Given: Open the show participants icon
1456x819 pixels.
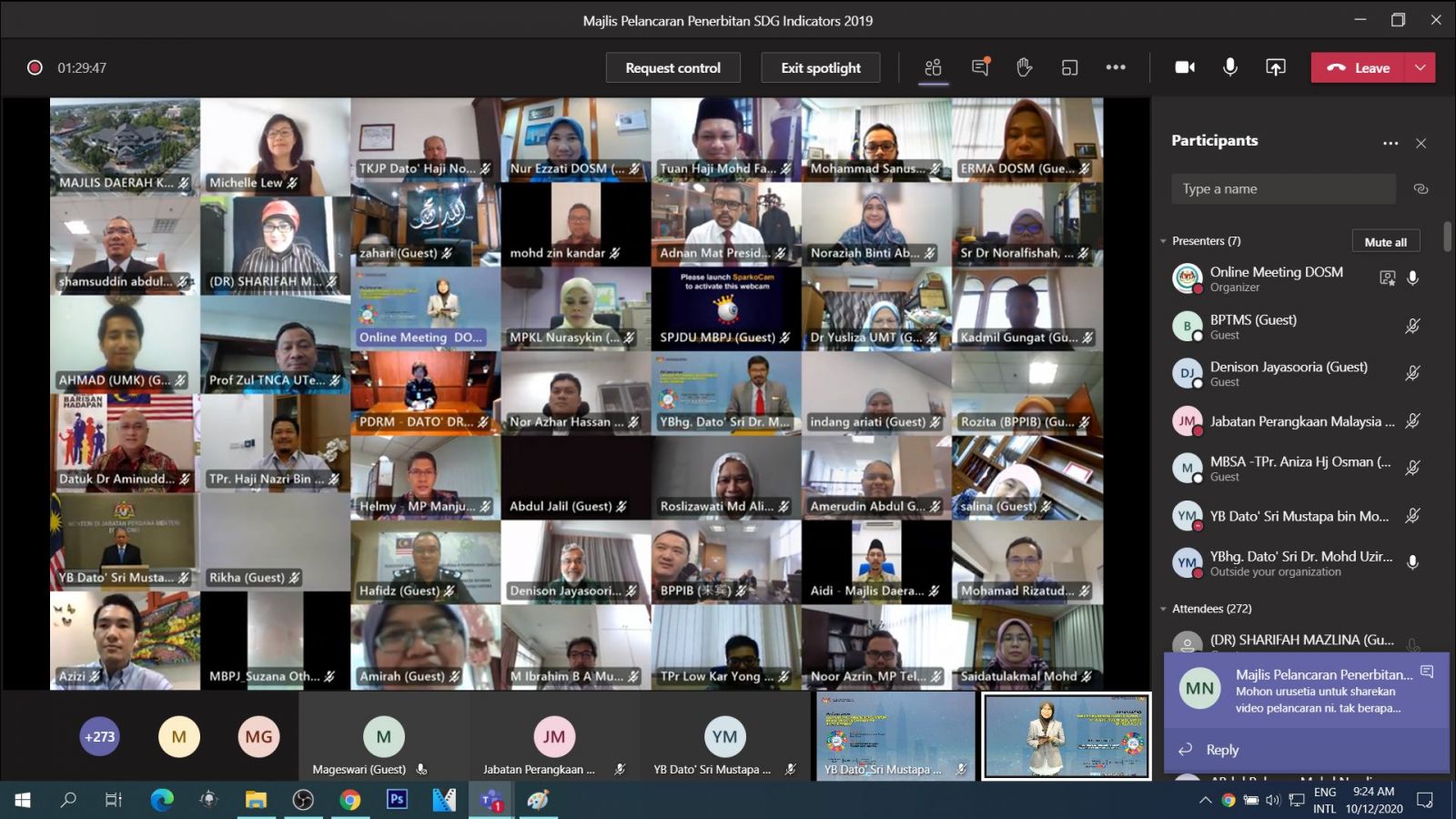Looking at the screenshot, I should pos(933,67).
